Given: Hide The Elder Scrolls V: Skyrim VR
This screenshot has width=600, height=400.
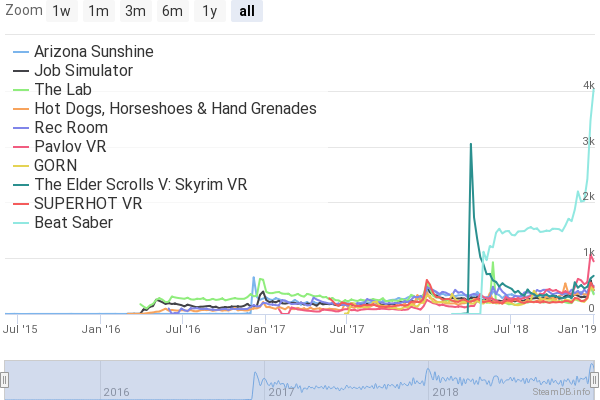Looking at the screenshot, I should (x=140, y=184).
